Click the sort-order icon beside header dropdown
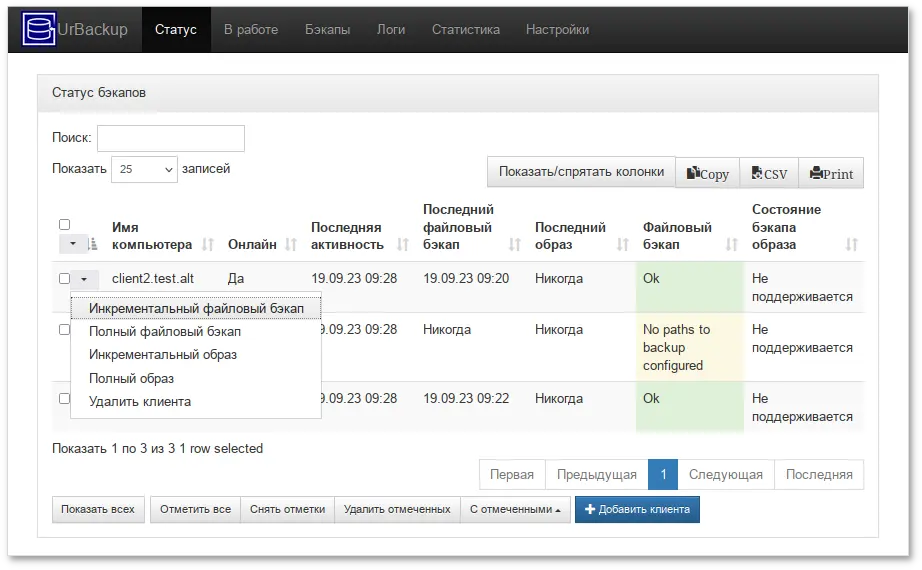 tap(92, 244)
